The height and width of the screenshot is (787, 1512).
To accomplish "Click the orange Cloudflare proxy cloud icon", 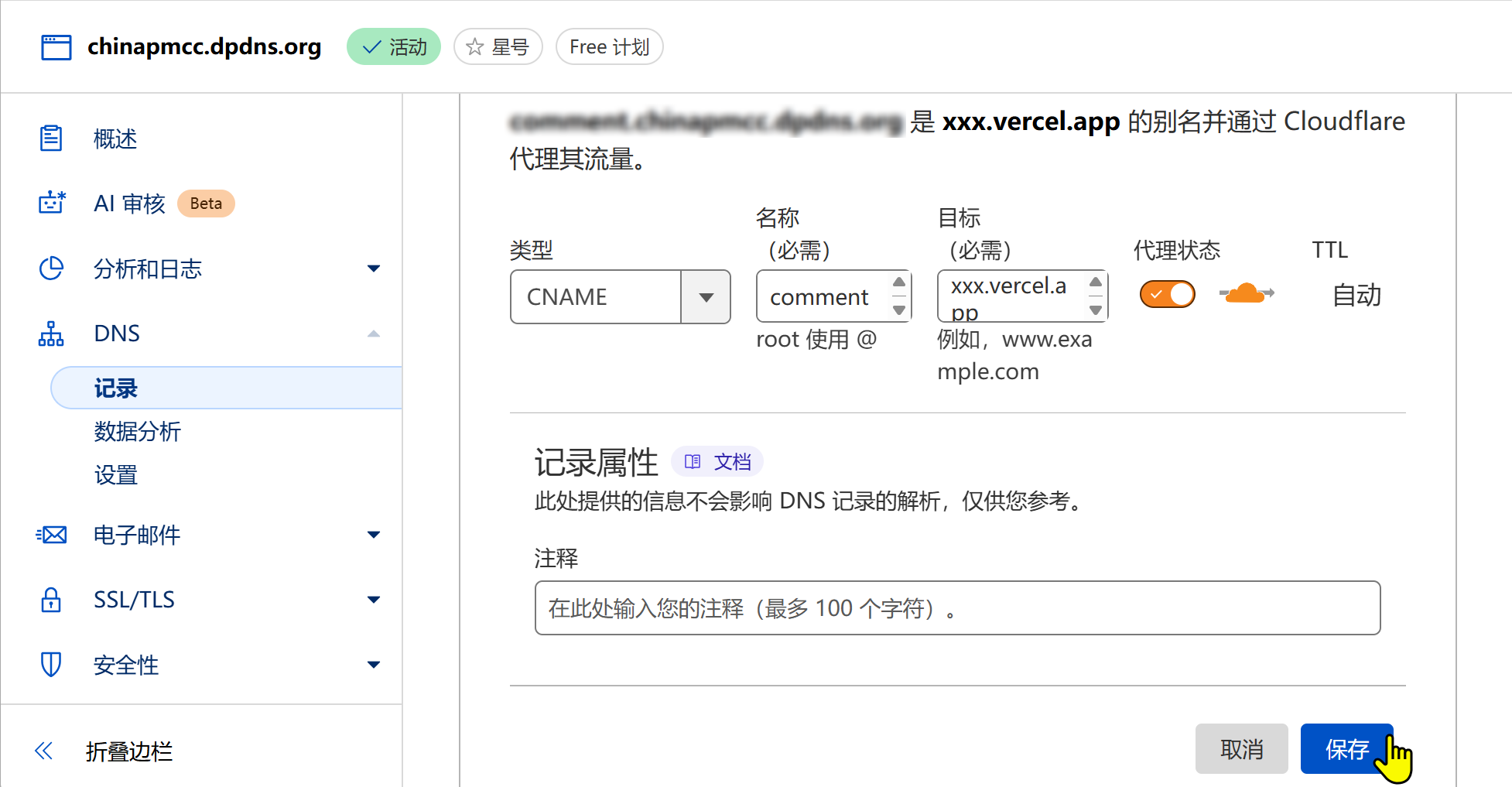I will point(1246,294).
